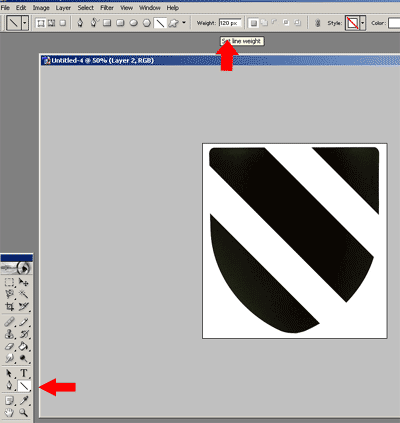Select the Brush tool in the toolbox
Viewport: 400px width, 423px height.
point(23,322)
